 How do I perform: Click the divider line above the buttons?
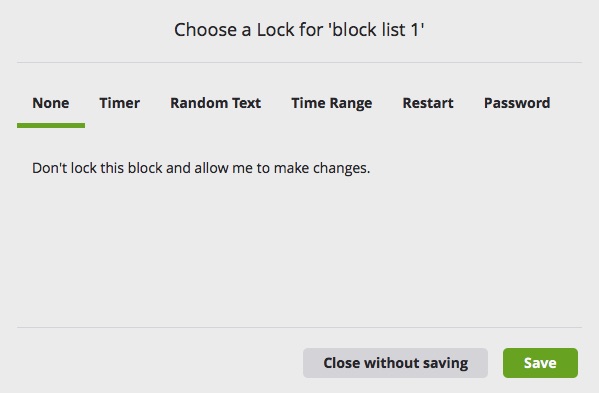pyautogui.click(x=299, y=327)
